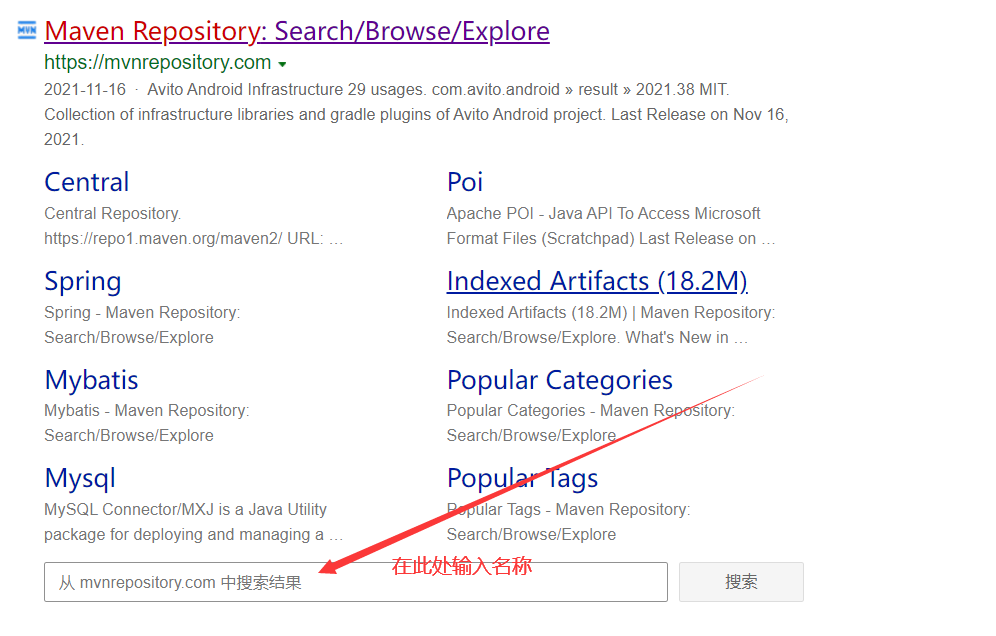This screenshot has height=636, width=996.
Task: Open the Indexed Artifacts (18.2M) sitelink
Action: (597, 281)
